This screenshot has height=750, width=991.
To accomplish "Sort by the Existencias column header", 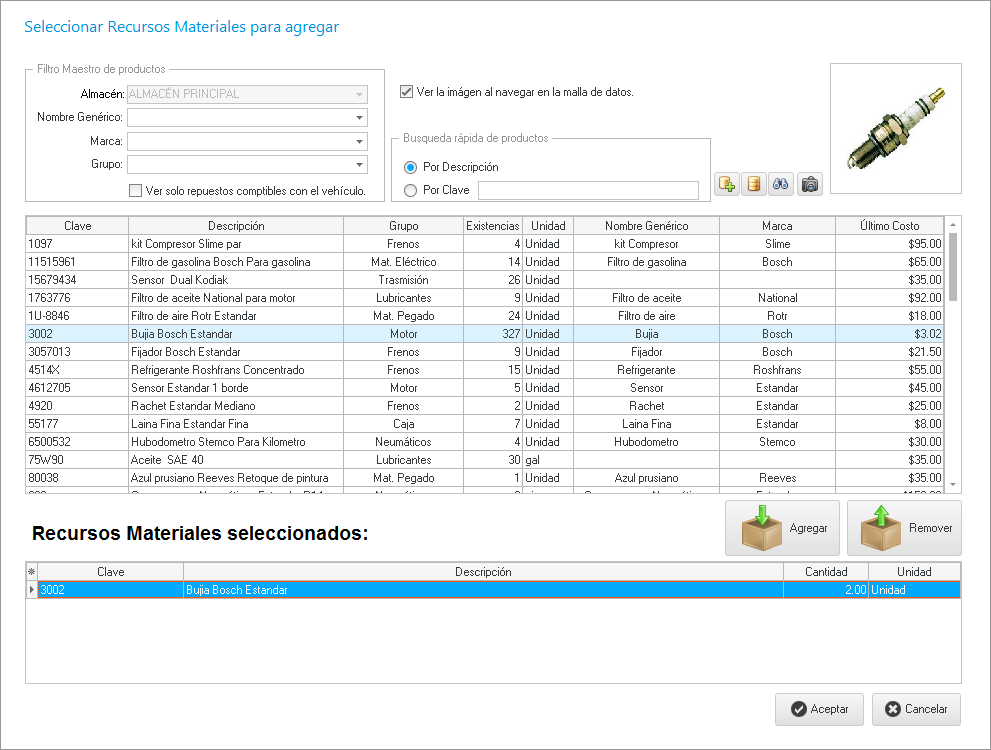I will 493,226.
